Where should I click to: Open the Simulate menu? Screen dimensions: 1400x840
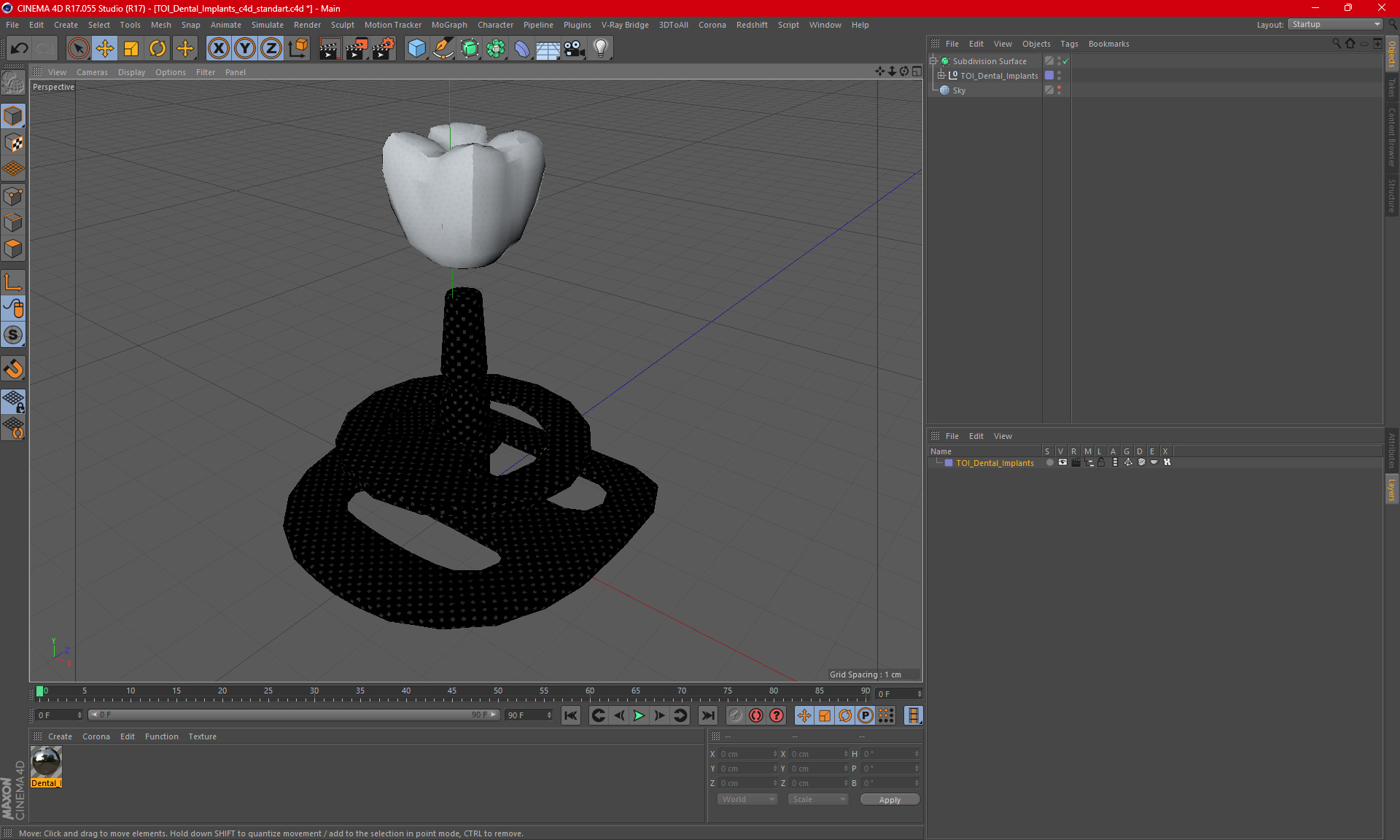coord(267,25)
